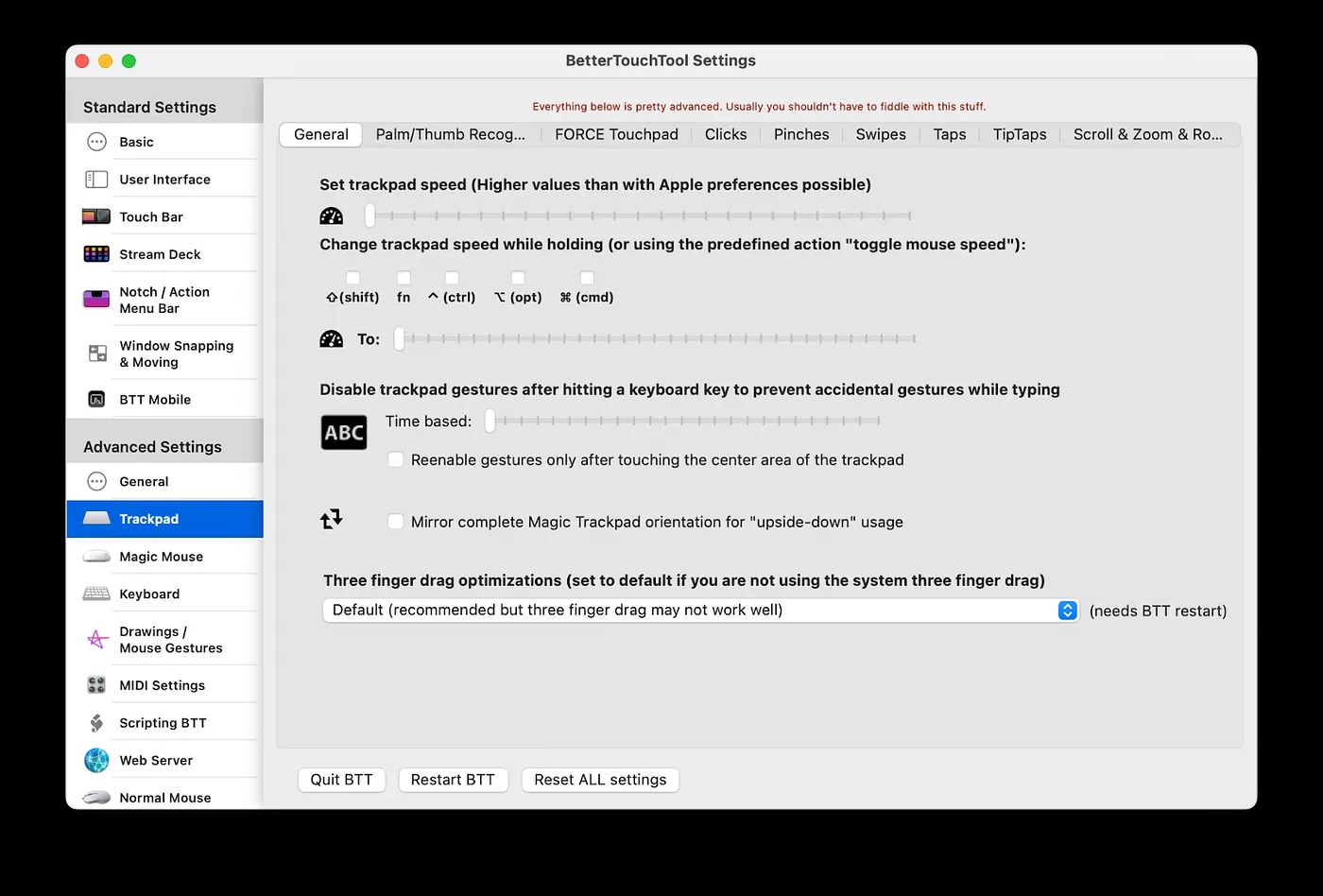Enable Mirror complete Magic Trackpad orientation
This screenshot has height=896, width=1323.
click(x=396, y=522)
